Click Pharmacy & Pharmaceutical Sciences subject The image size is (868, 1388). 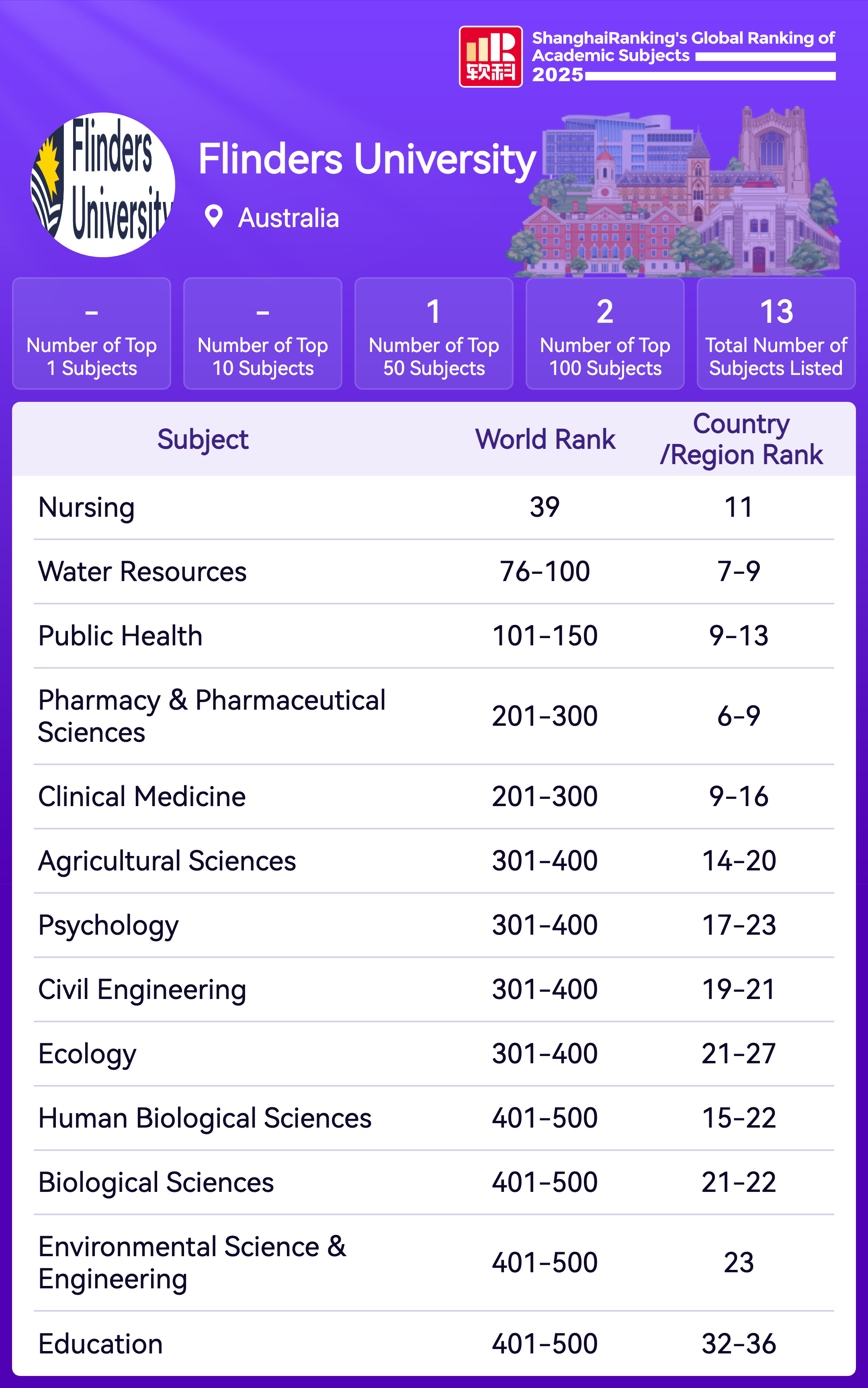click(211, 716)
